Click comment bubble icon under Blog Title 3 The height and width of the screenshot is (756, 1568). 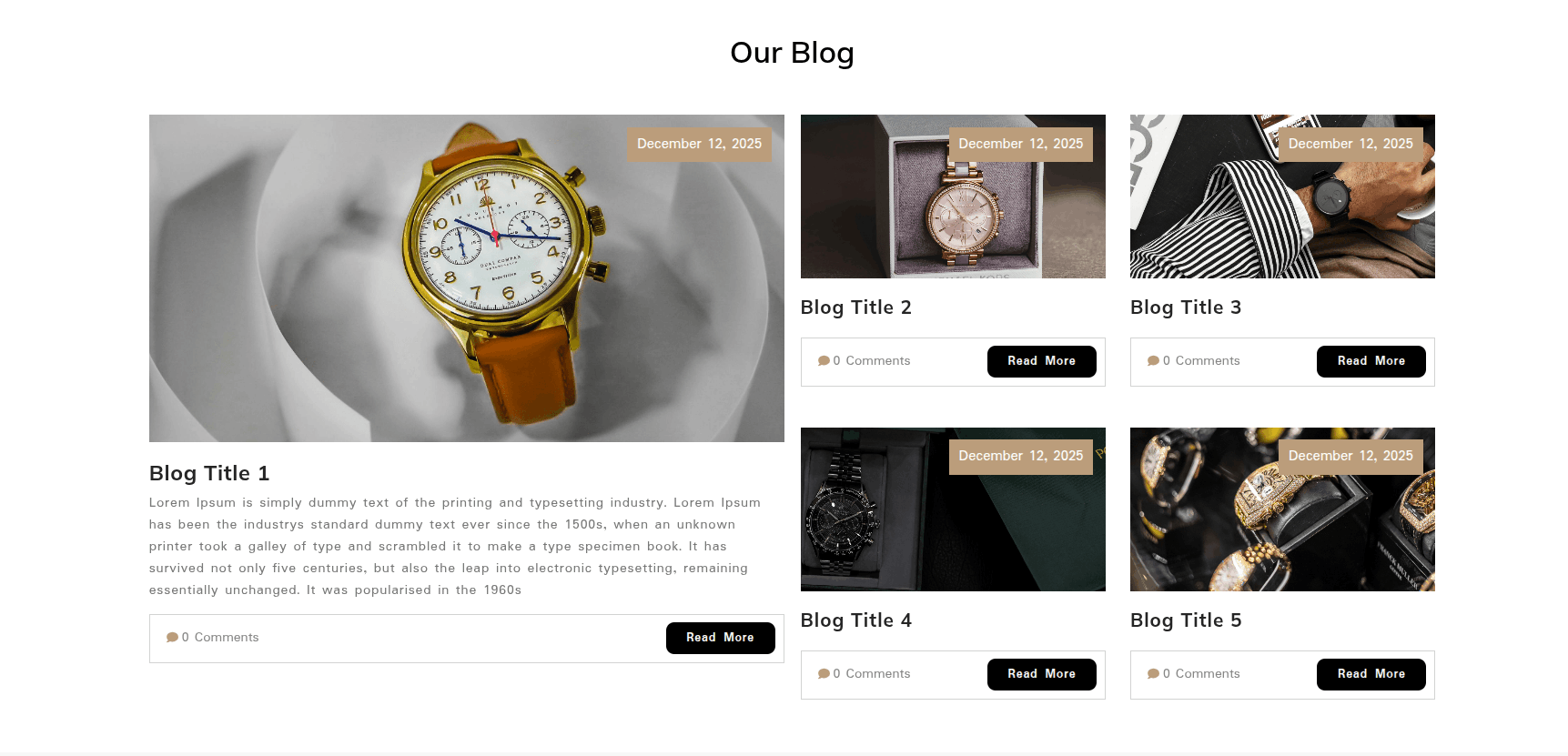coord(1153,361)
